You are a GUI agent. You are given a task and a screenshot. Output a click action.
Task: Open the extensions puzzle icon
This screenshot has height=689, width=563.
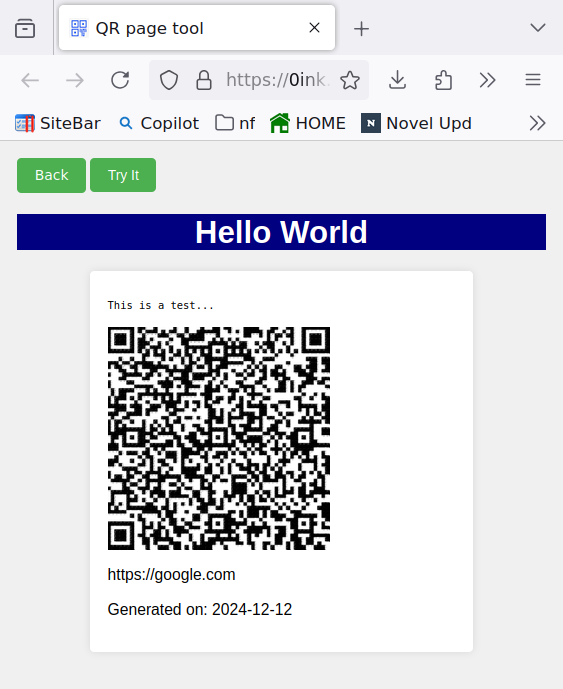(x=443, y=80)
